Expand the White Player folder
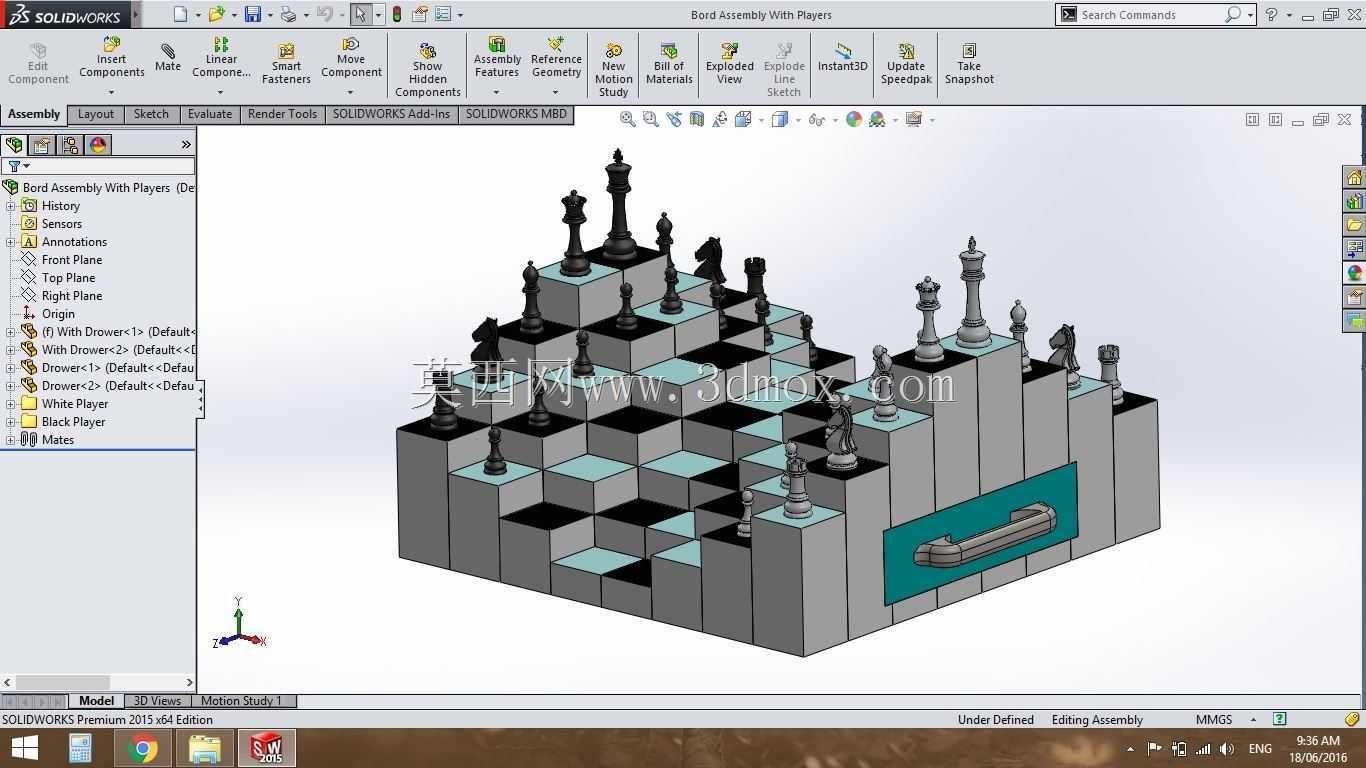Image resolution: width=1366 pixels, height=768 pixels. pos(11,404)
